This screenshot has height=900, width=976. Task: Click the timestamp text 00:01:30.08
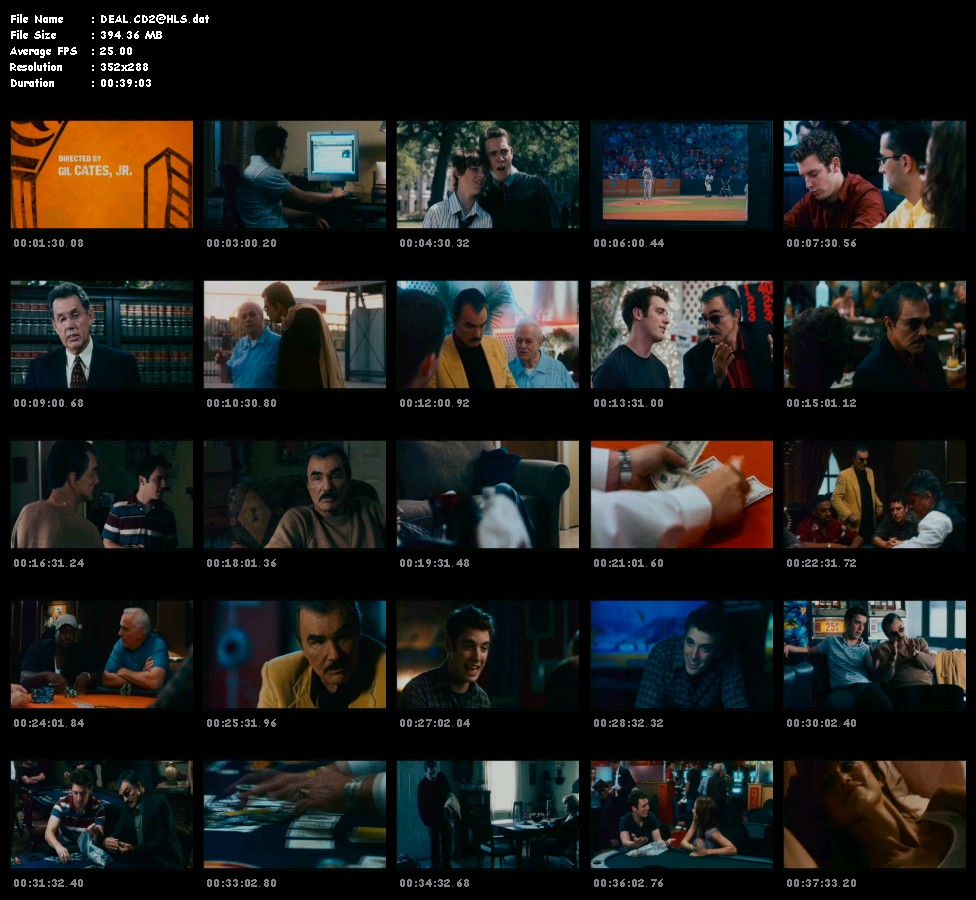tap(49, 243)
